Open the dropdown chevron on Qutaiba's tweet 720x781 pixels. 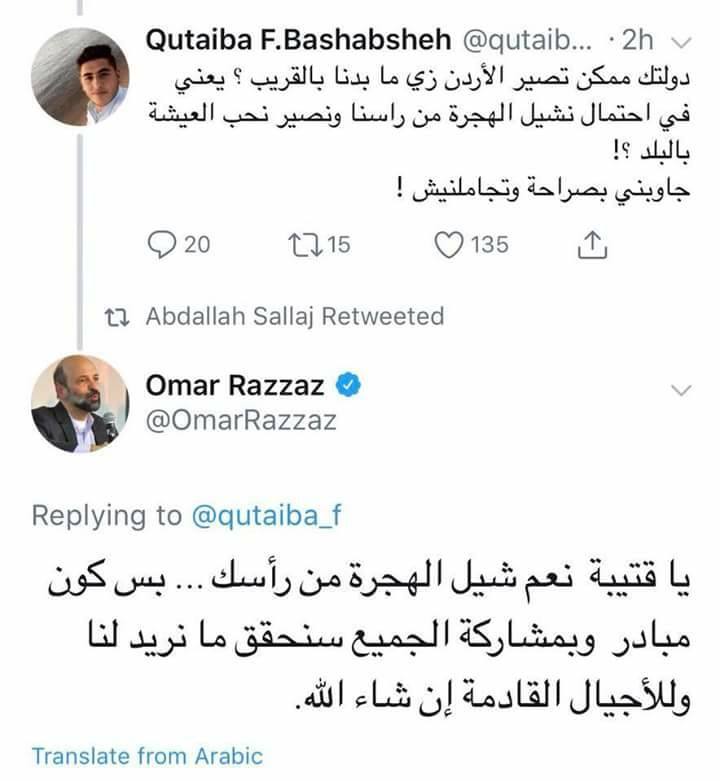[683, 42]
